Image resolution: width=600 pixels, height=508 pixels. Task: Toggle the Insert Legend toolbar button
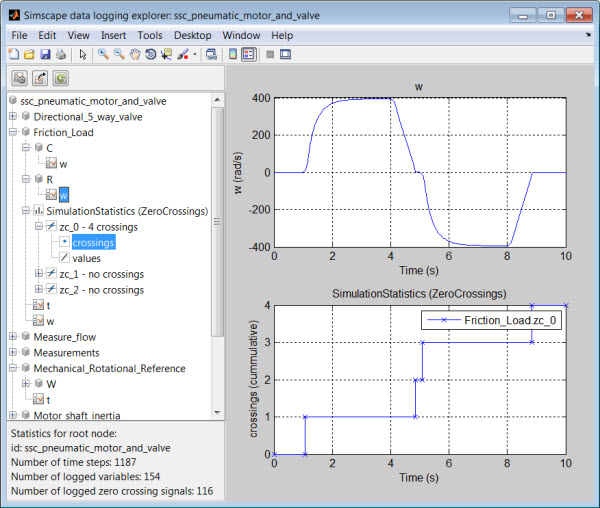(x=249, y=54)
